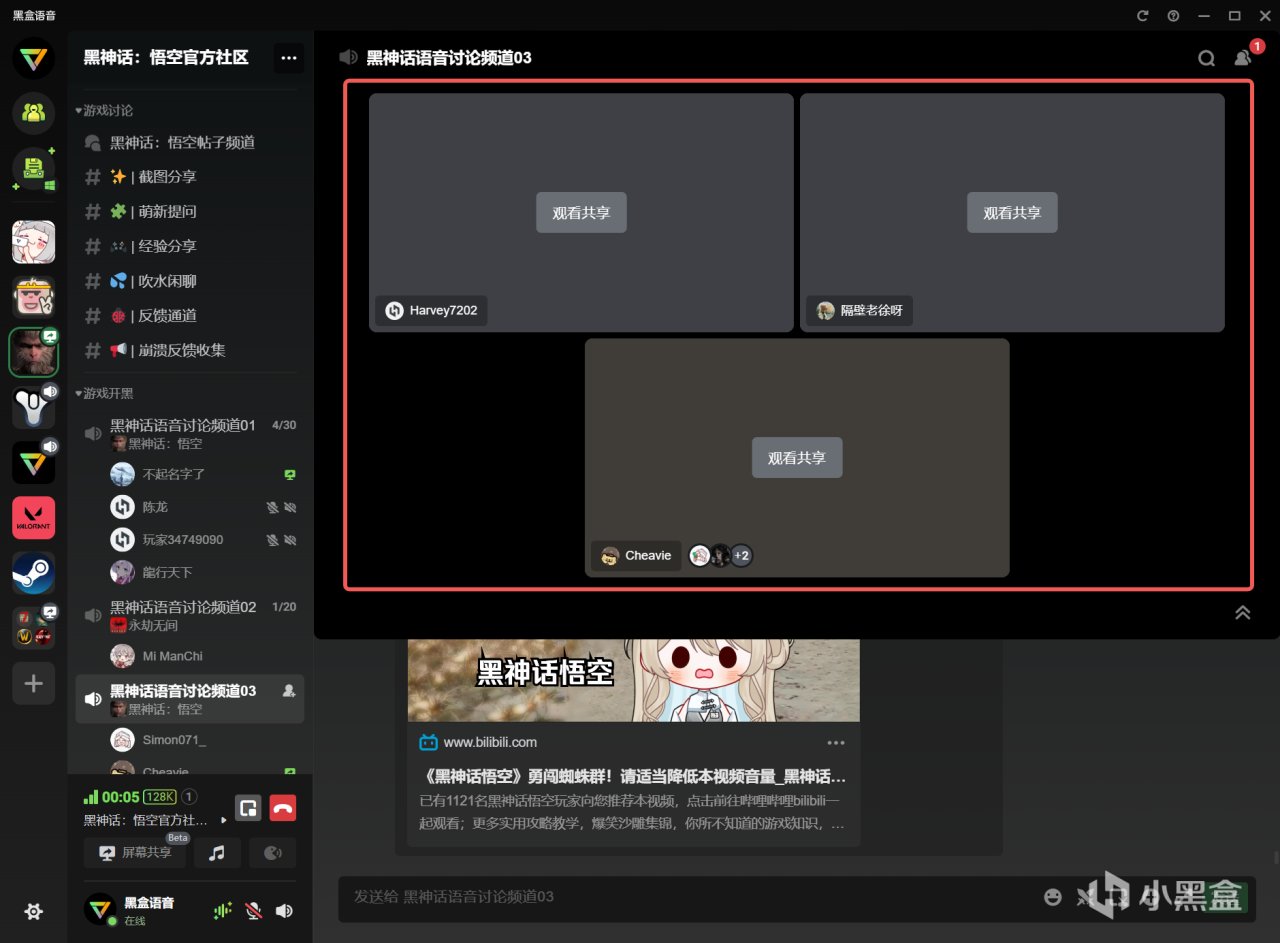Click the emoji picker in message box
Image resolution: width=1280 pixels, height=943 pixels.
pyautogui.click(x=1052, y=897)
